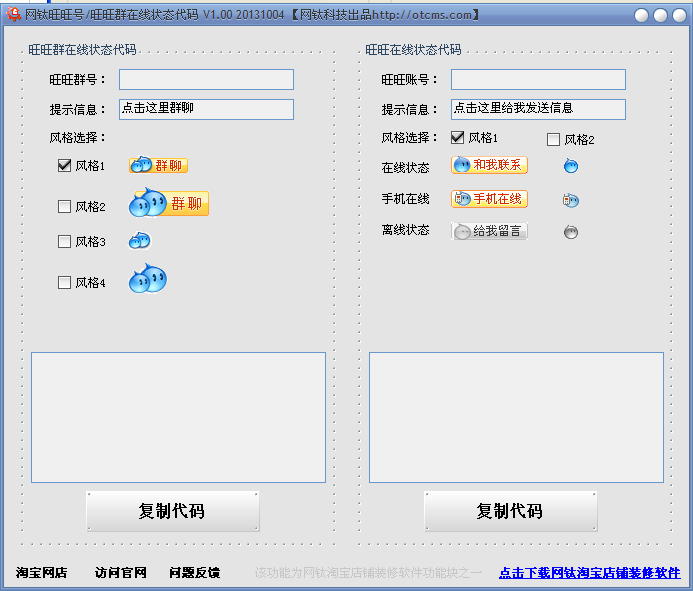Click the left 复制代码 button
The height and width of the screenshot is (591, 693).
173,511
